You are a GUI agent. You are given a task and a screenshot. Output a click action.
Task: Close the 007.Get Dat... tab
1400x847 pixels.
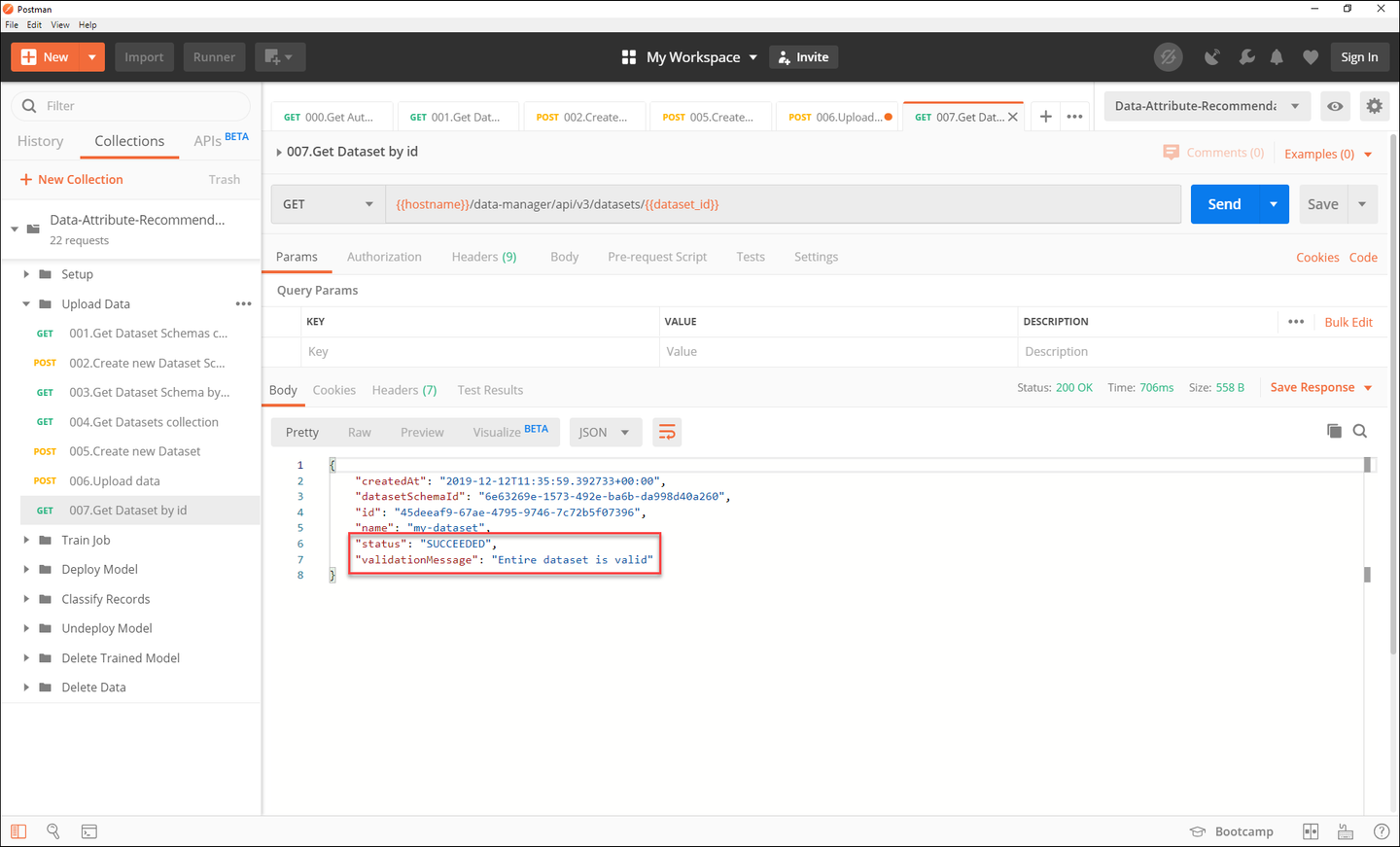tap(1013, 117)
